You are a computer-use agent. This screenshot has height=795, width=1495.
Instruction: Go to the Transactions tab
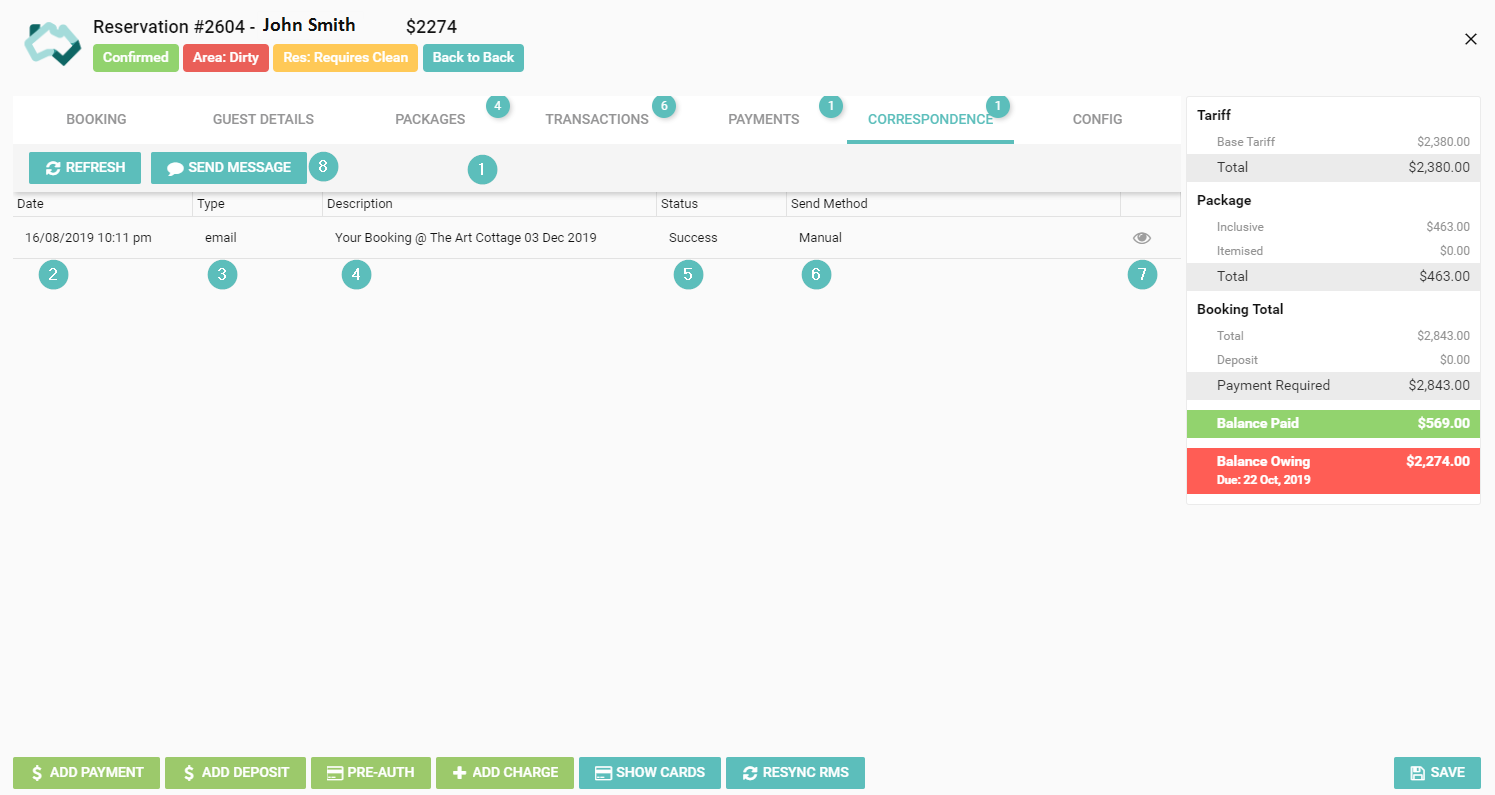tap(597, 119)
